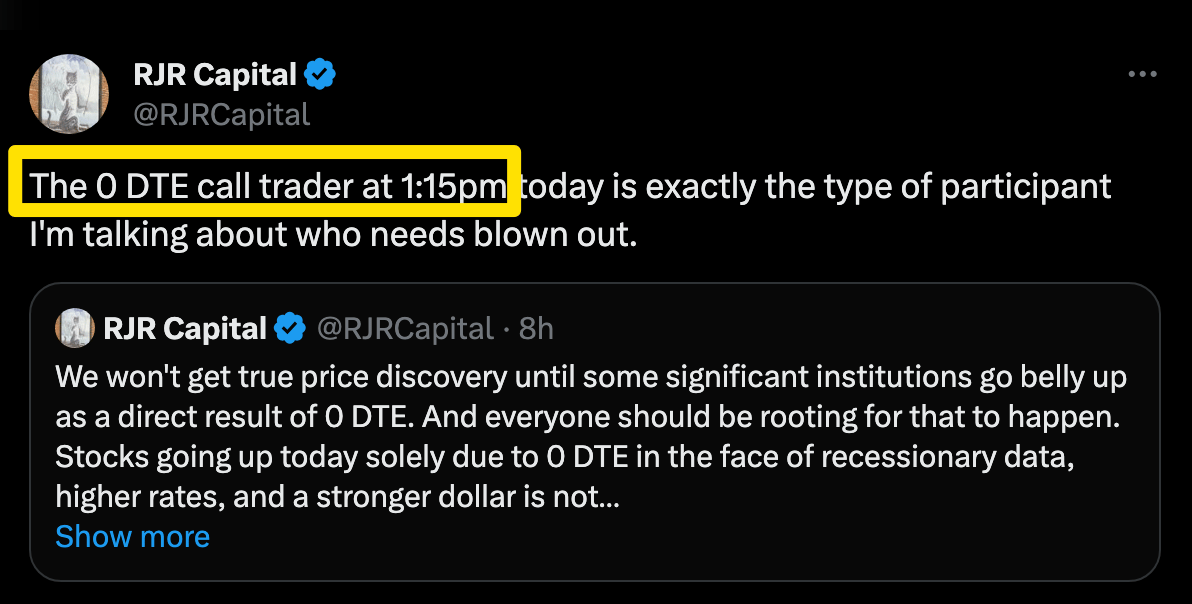This screenshot has width=1192, height=604.
Task: Click the "higher rates, and a stronger dollar" line
Action: click(338, 497)
